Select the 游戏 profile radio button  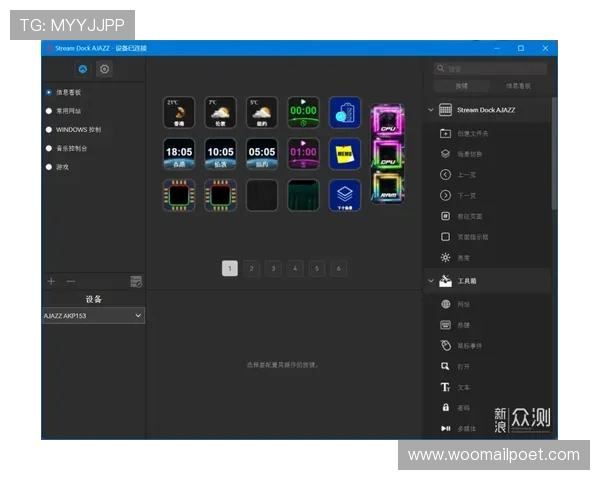pos(49,166)
